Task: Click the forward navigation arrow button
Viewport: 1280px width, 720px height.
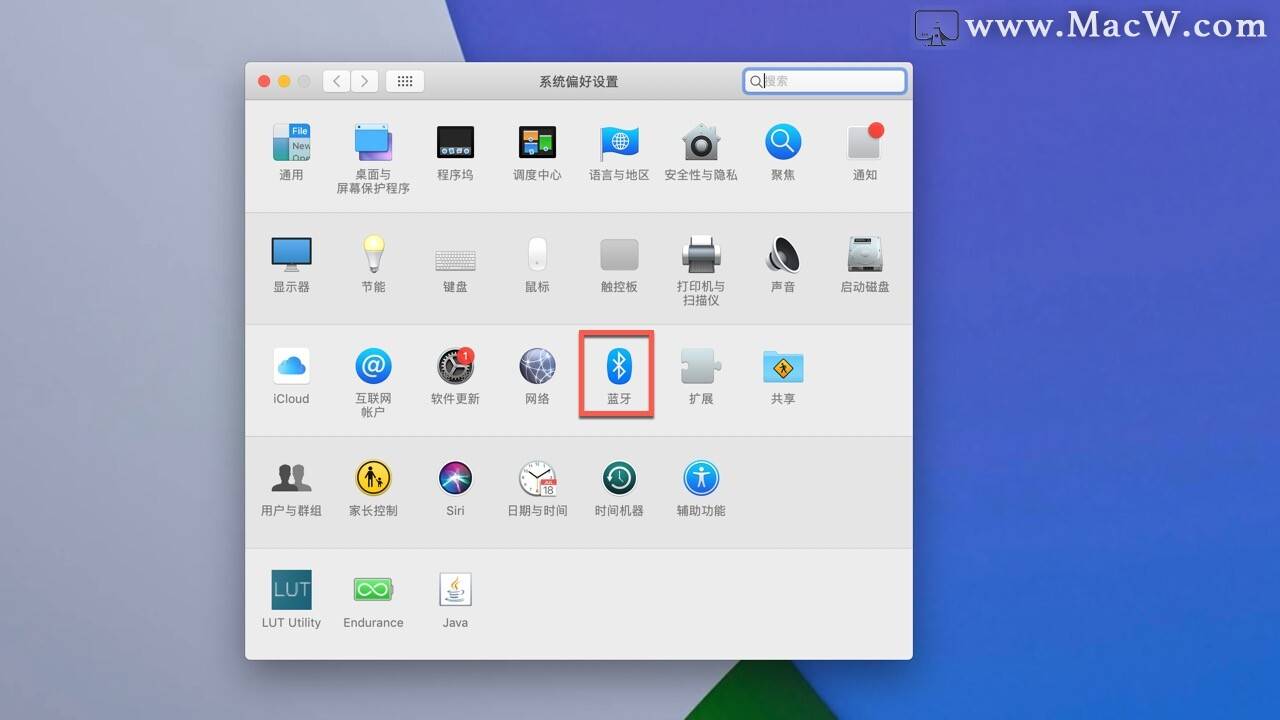Action: pos(364,81)
